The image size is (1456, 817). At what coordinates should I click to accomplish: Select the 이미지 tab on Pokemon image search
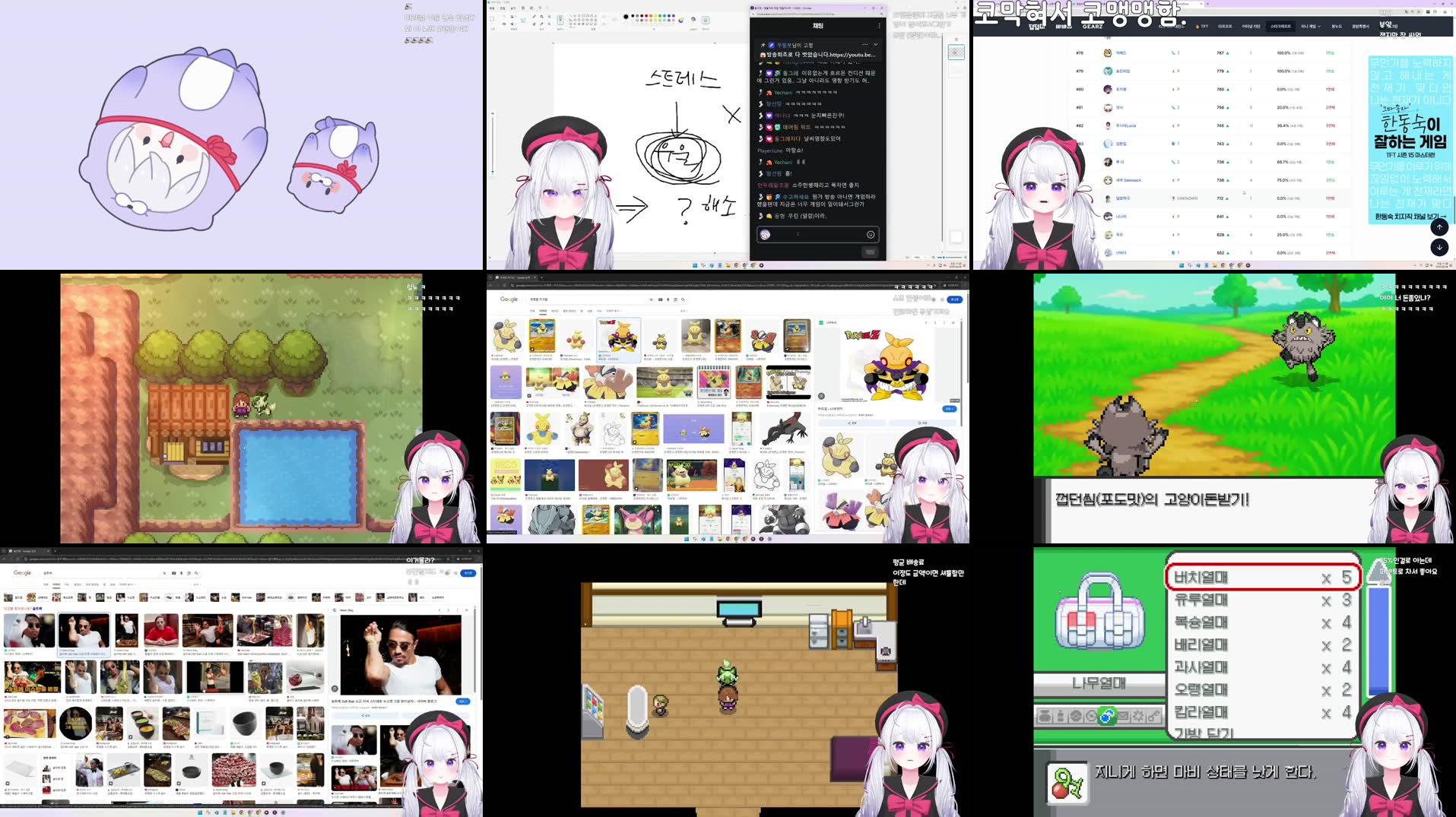click(543, 310)
